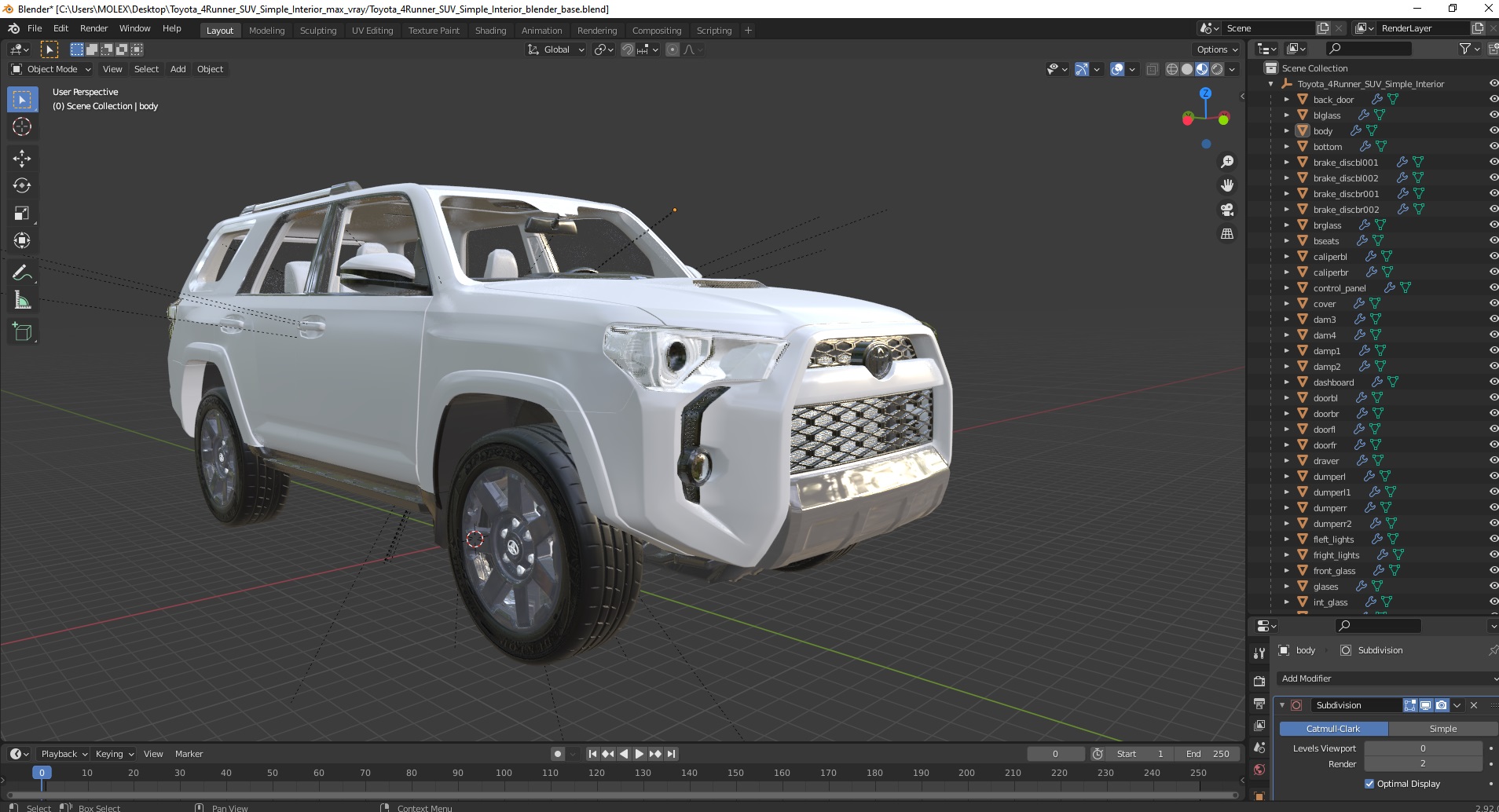Open the File menu

[x=35, y=28]
